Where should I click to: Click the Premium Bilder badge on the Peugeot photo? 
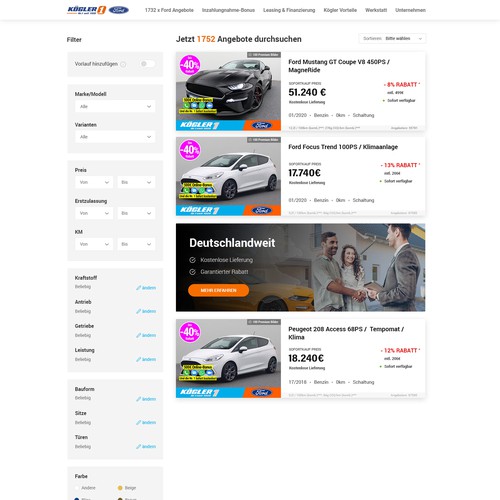(x=264, y=322)
